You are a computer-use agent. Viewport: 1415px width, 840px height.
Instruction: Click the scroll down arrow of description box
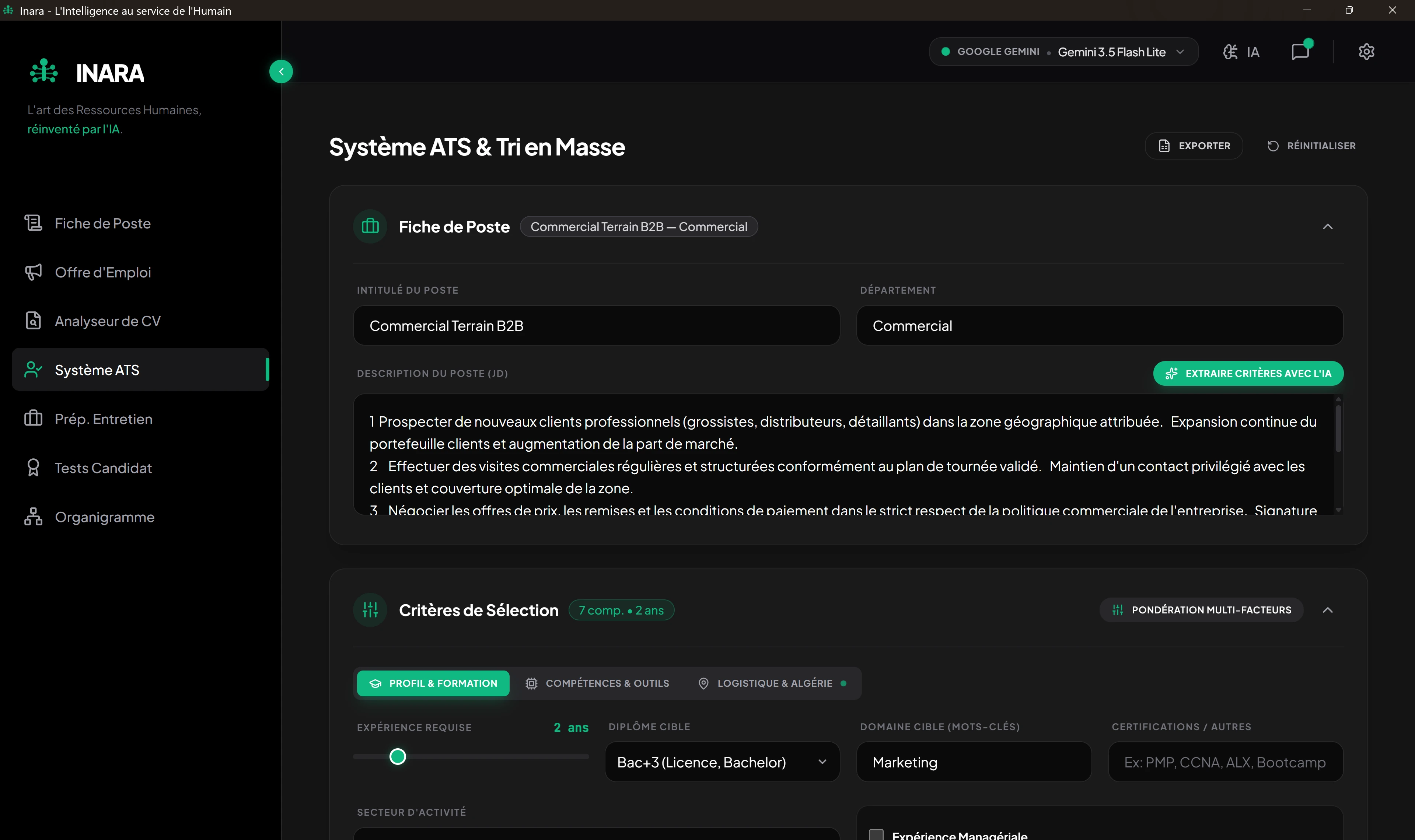point(1339,510)
